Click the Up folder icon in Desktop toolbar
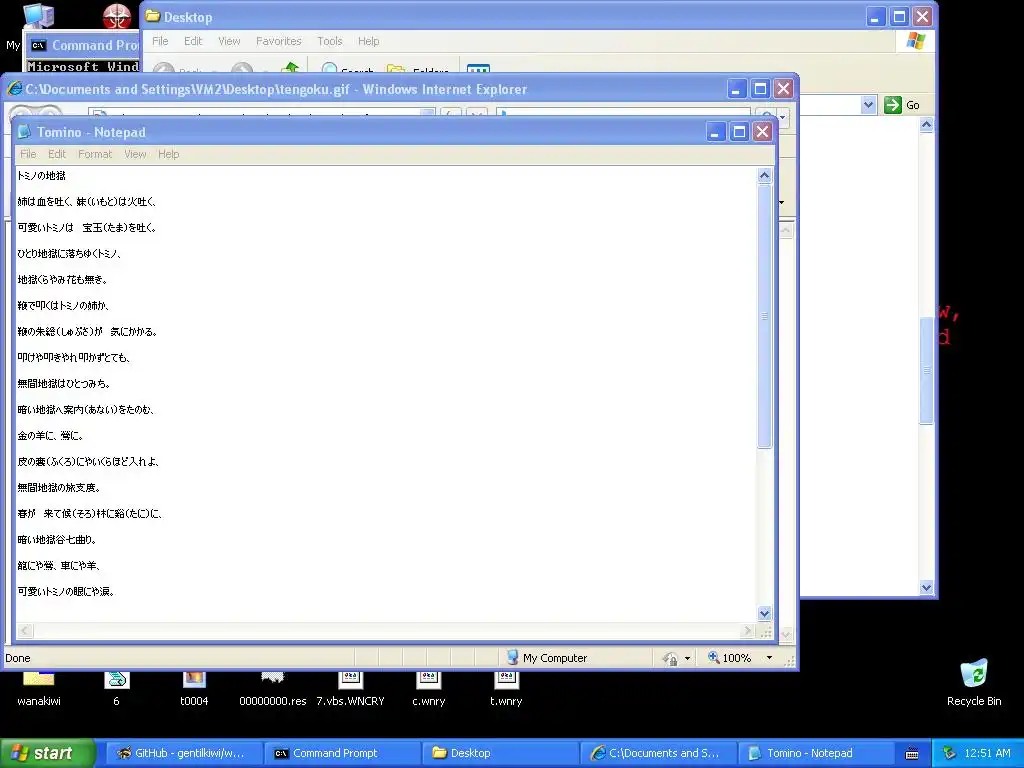This screenshot has width=1024, height=768. pyautogui.click(x=291, y=68)
